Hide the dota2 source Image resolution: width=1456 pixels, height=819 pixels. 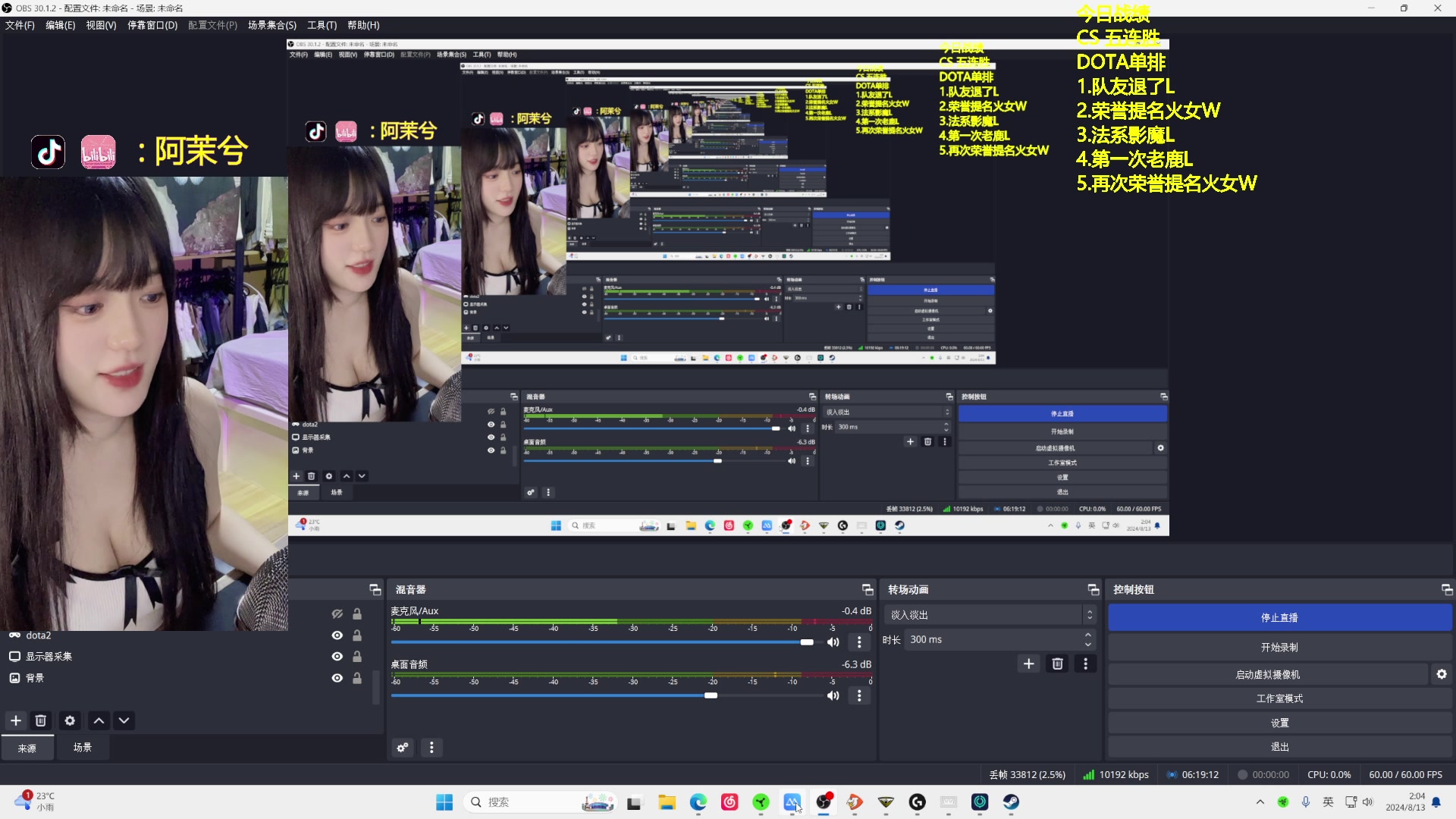tap(337, 635)
